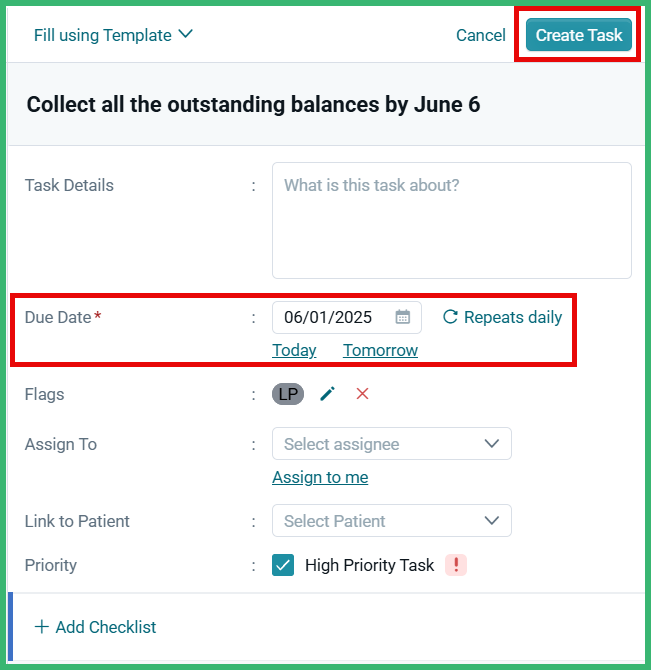Click the circular repeat arrow icon
651x670 pixels.
[450, 317]
